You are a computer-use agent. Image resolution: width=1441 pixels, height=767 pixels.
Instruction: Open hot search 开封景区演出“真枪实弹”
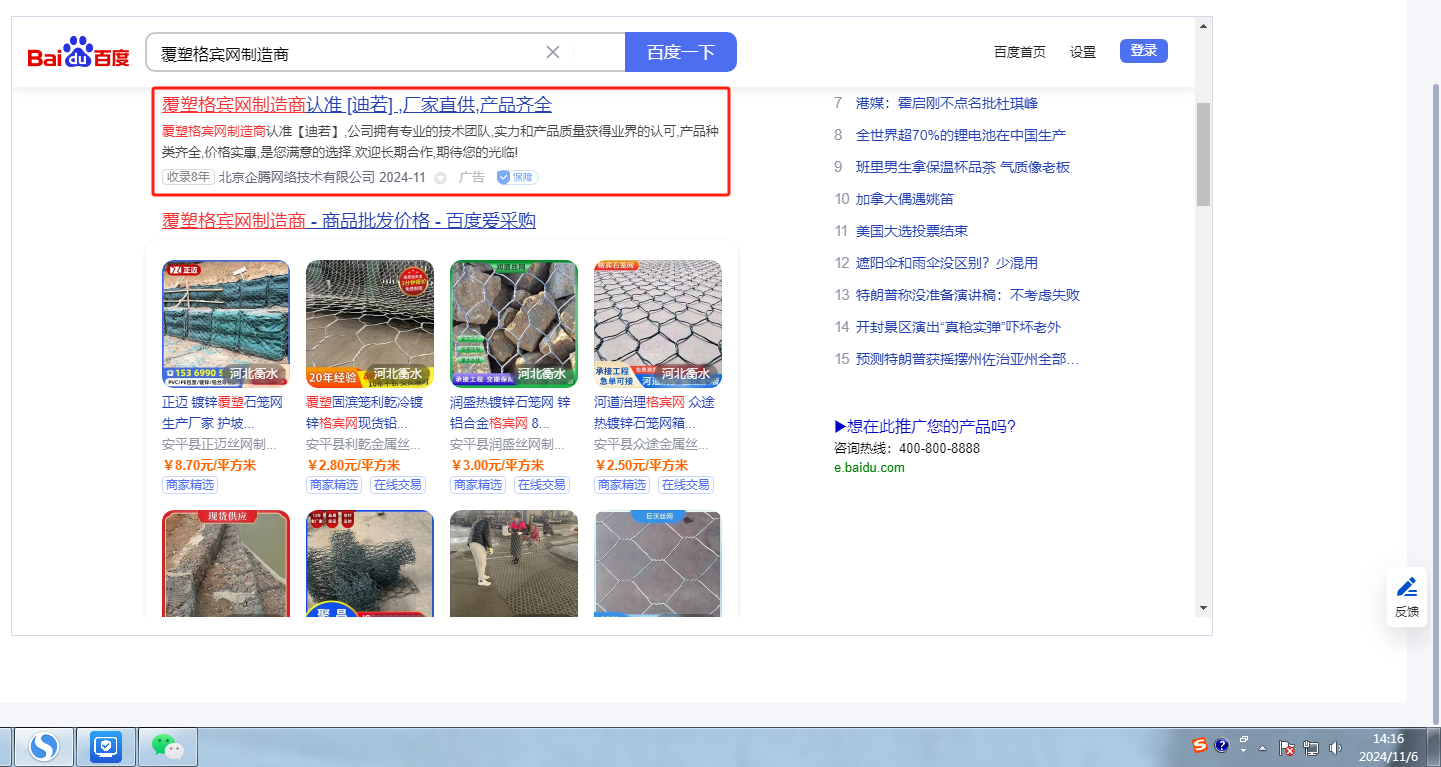(959, 327)
